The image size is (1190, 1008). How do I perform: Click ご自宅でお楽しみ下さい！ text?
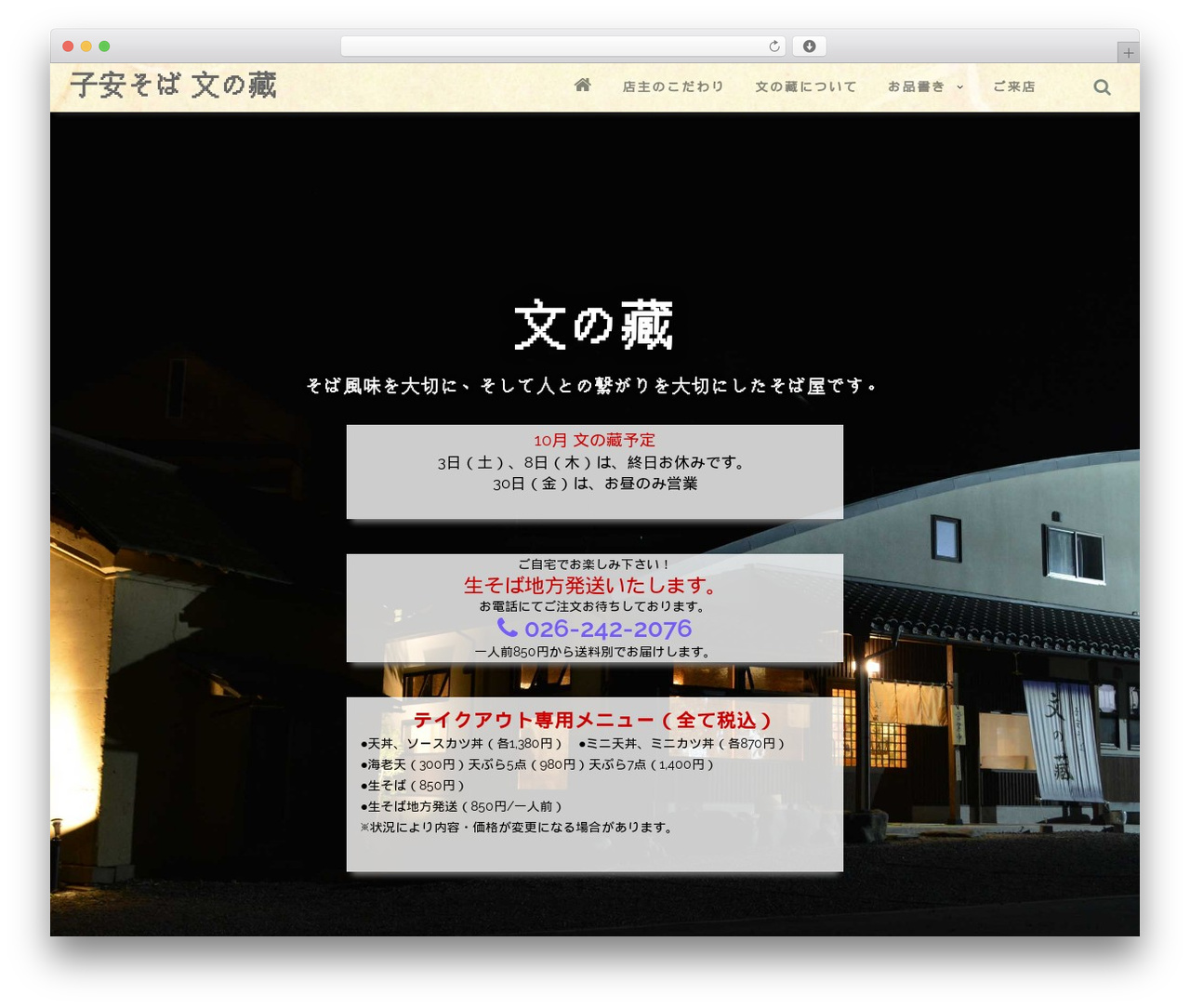coord(594,564)
